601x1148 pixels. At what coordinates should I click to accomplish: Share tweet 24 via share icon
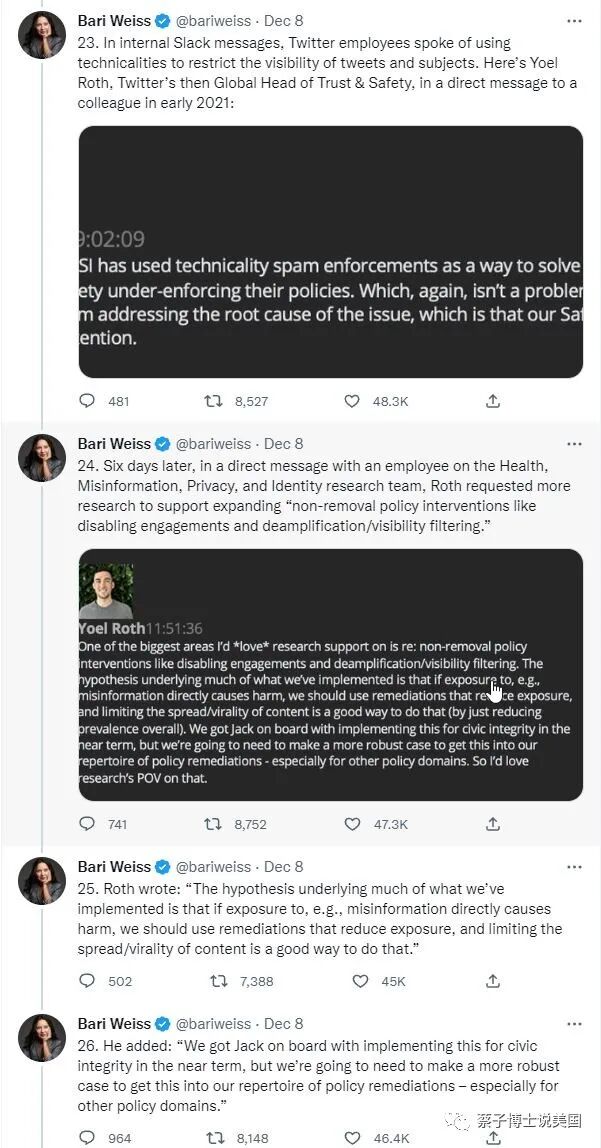point(492,824)
